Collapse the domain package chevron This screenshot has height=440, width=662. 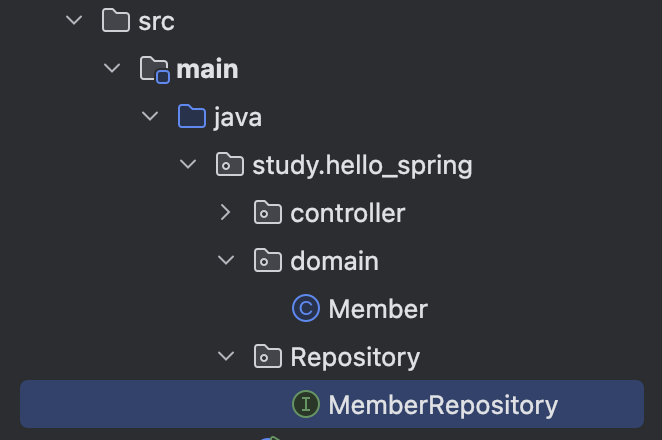pyautogui.click(x=226, y=261)
